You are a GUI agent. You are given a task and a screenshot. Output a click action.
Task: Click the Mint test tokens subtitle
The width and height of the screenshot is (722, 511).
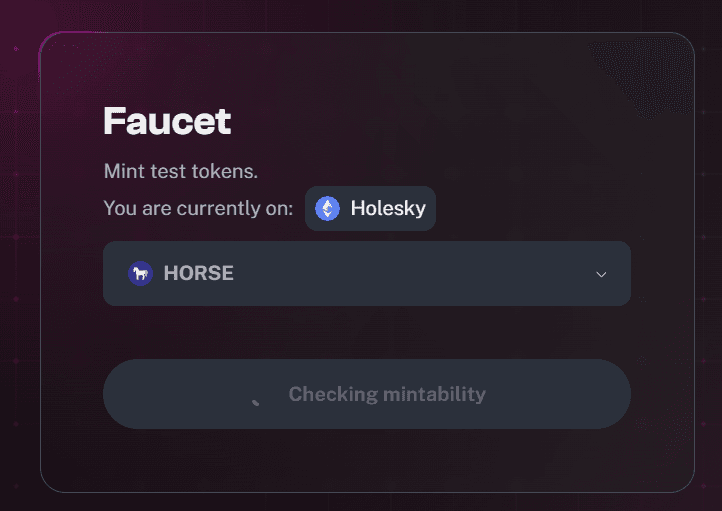[x=180, y=171]
